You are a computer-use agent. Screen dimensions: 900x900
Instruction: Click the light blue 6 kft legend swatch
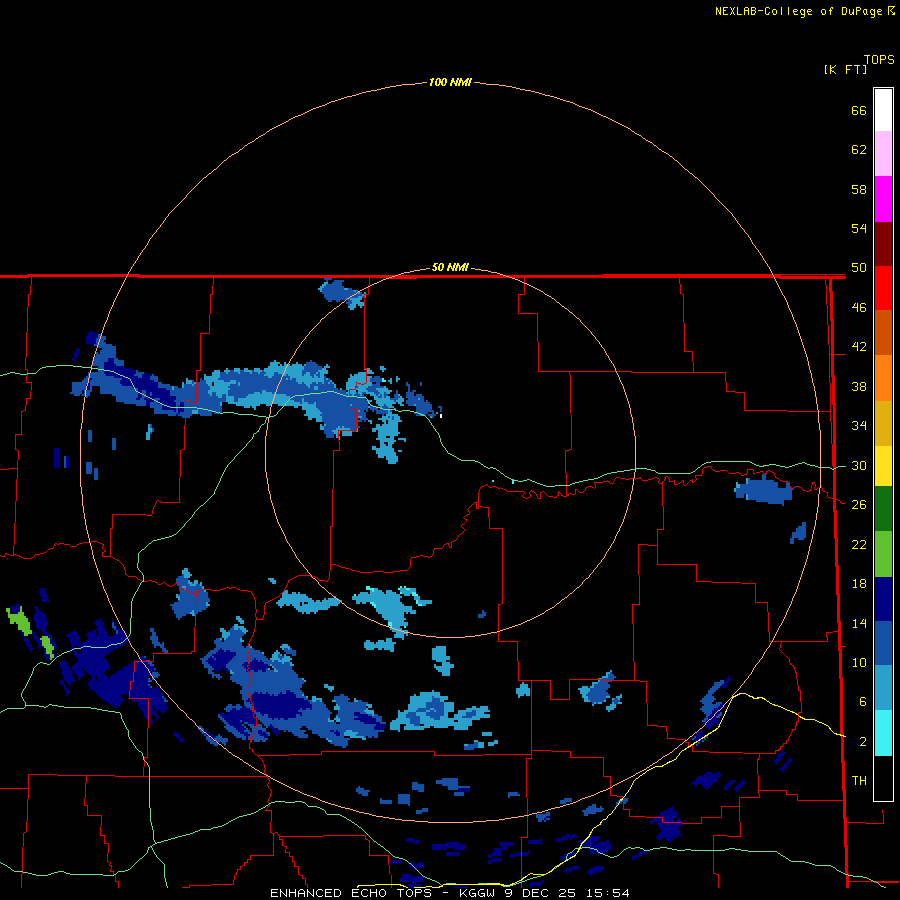coord(883,688)
